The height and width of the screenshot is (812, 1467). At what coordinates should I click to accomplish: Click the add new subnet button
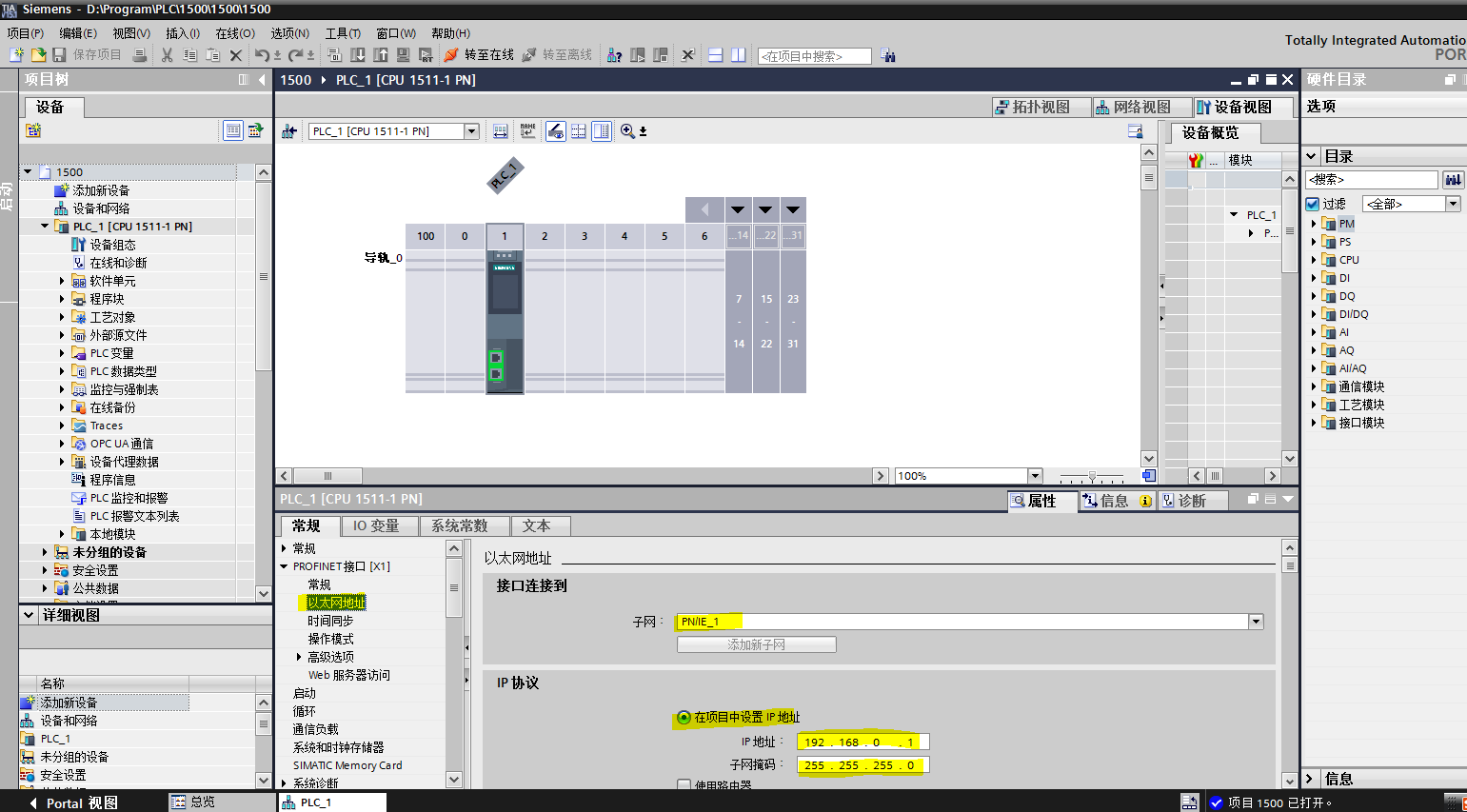pyautogui.click(x=757, y=644)
